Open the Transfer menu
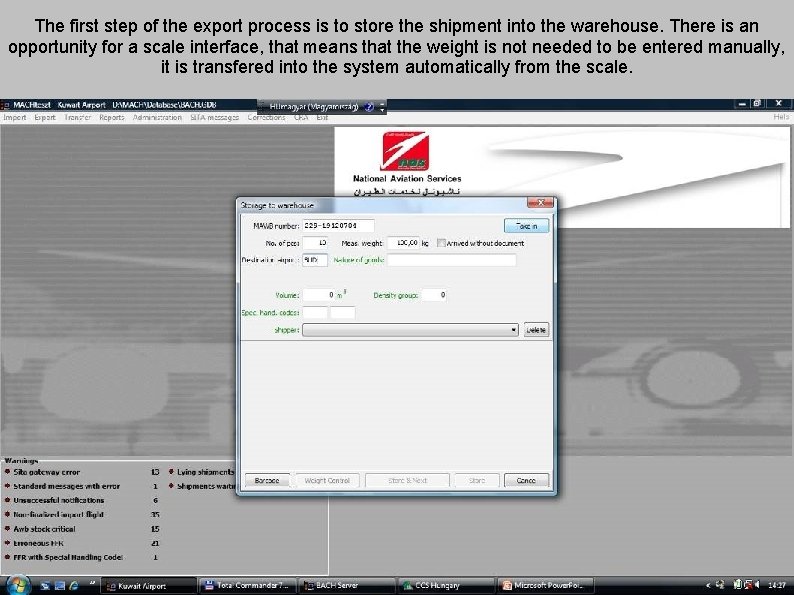Image resolution: width=794 pixels, height=595 pixels. pos(77,117)
